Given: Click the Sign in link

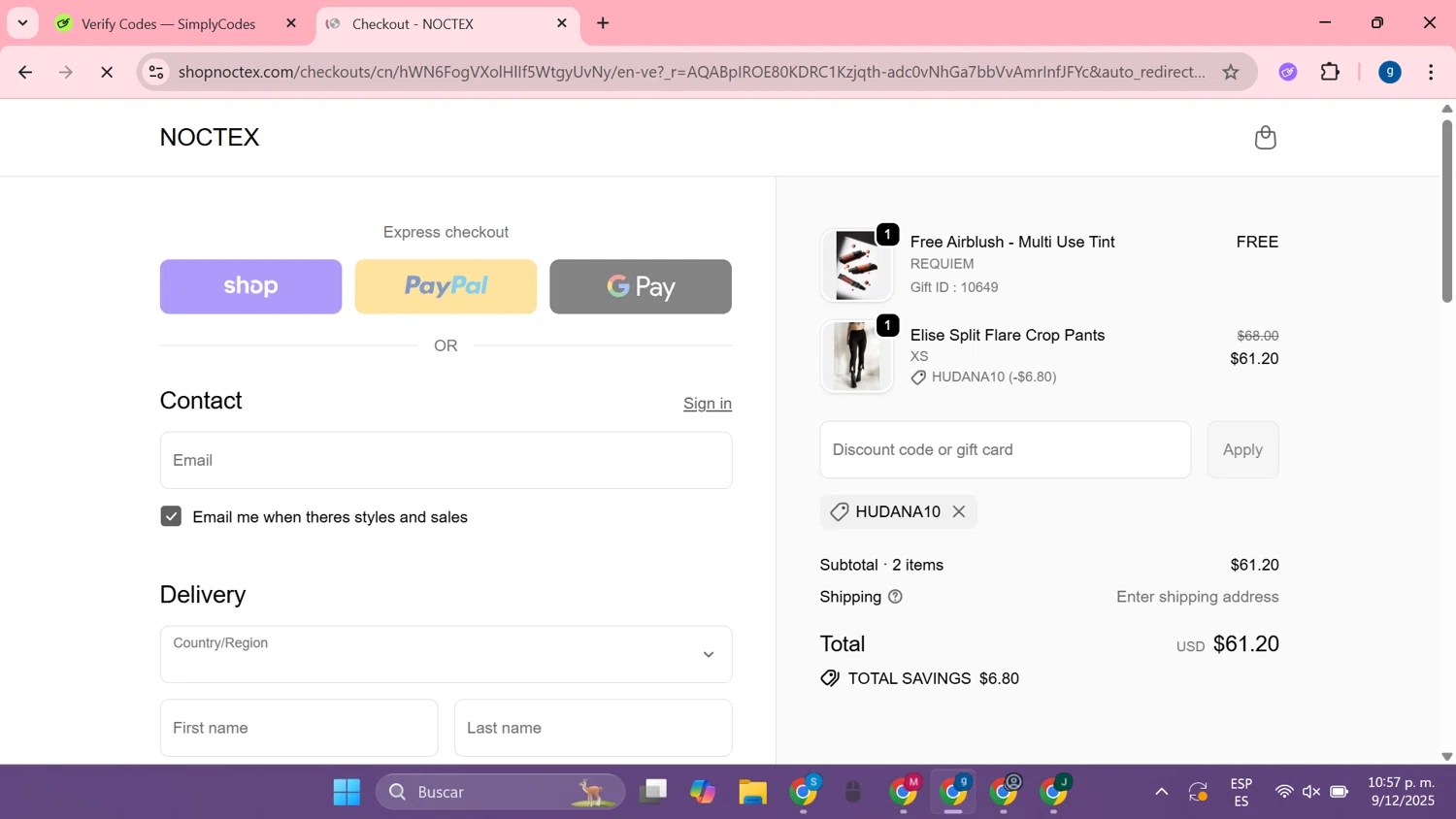Looking at the screenshot, I should coord(708,404).
